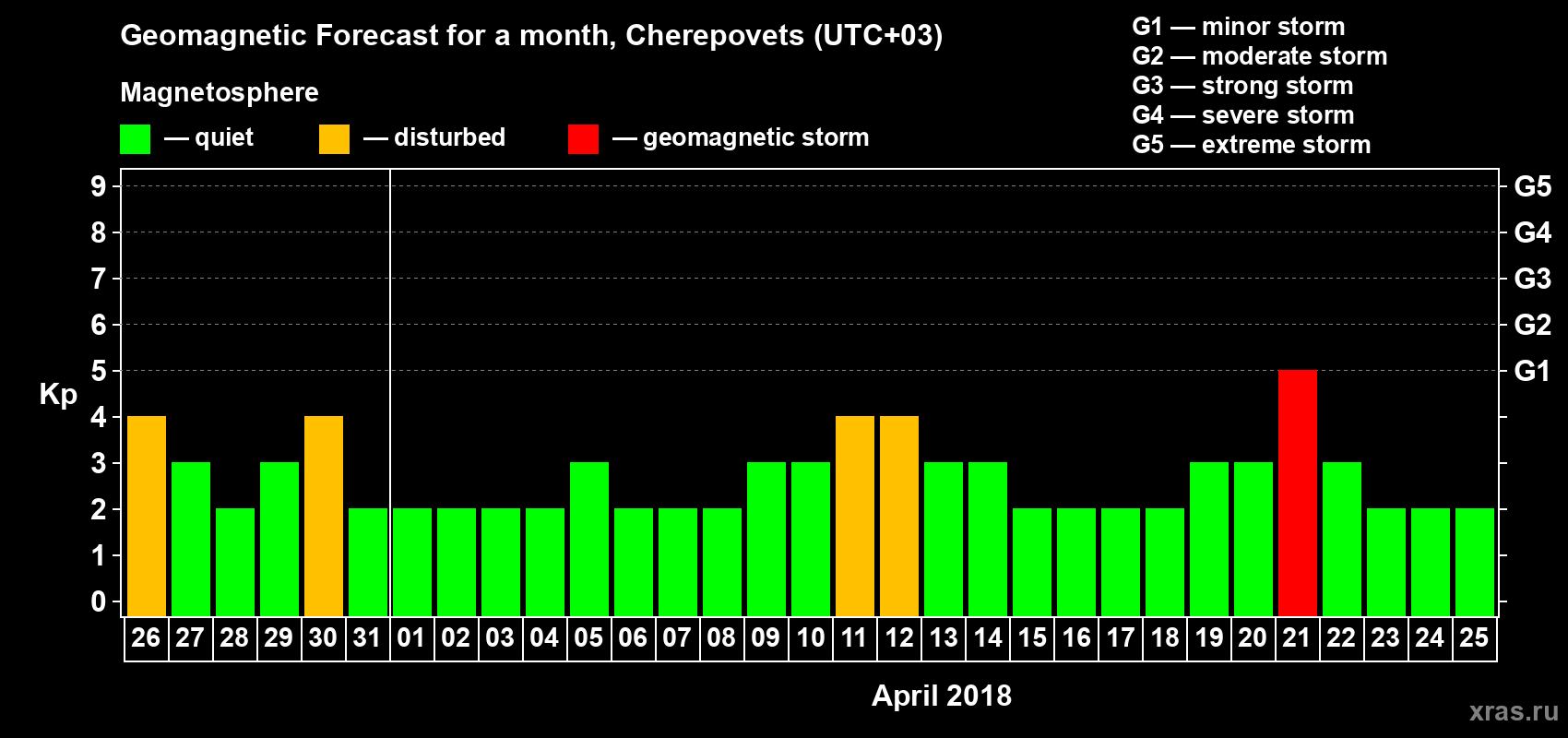Click the April 2018 month label
Image resolution: width=1568 pixels, height=738 pixels.
(942, 696)
